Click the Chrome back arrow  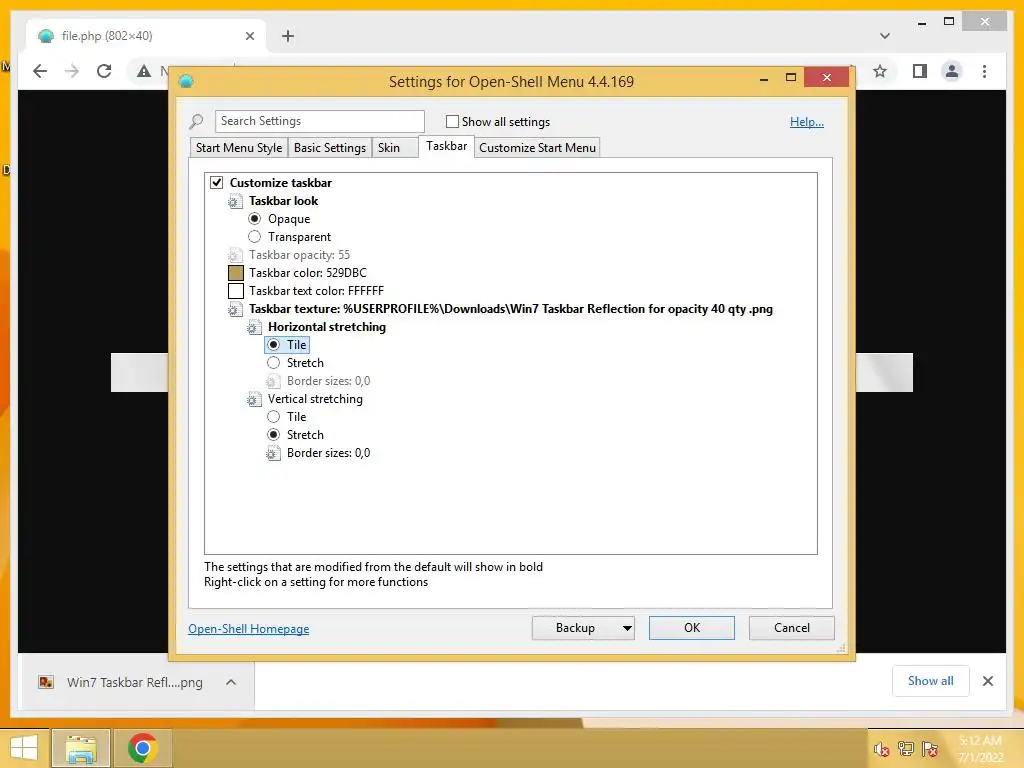[40, 71]
